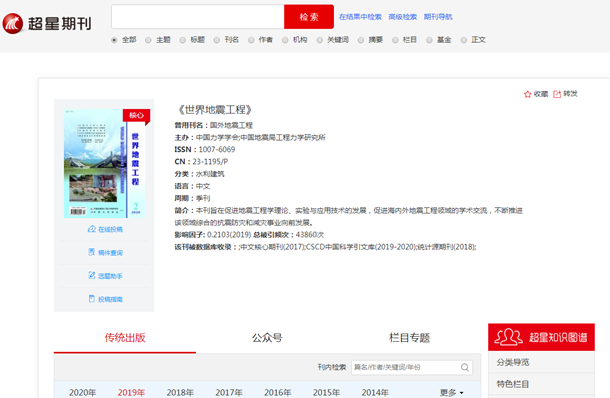Click the 稿件查询 document icon
The height and width of the screenshot is (398, 610).
point(92,252)
